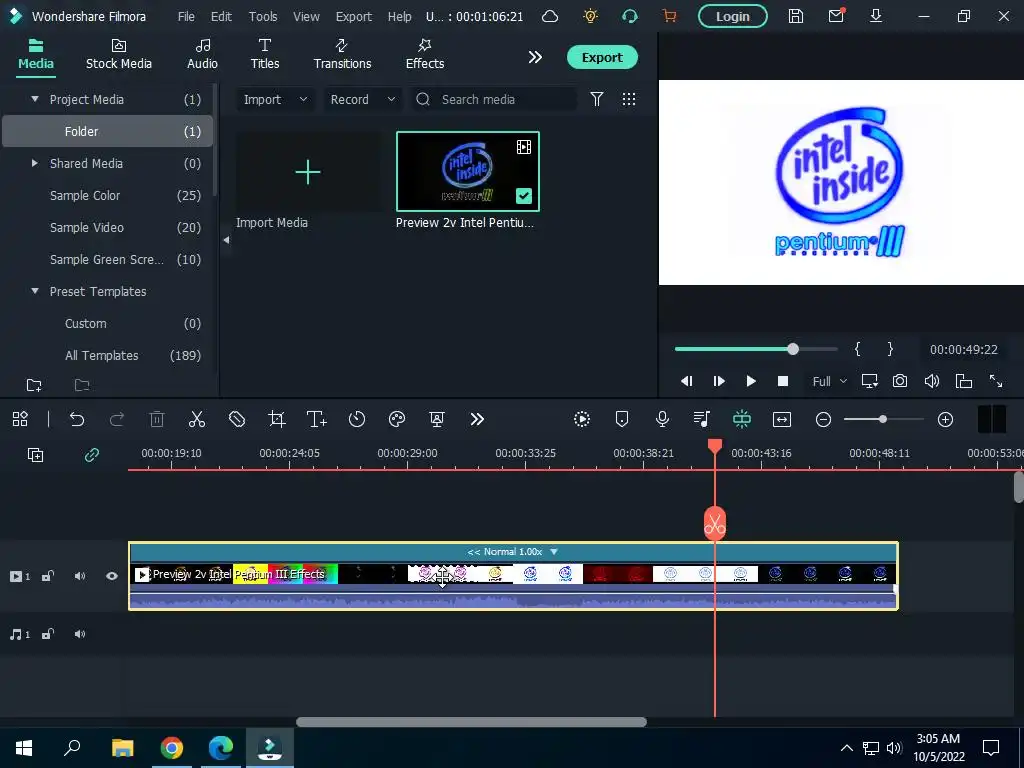Click the shopping cart icon
Image resolution: width=1024 pixels, height=768 pixels.
(669, 16)
